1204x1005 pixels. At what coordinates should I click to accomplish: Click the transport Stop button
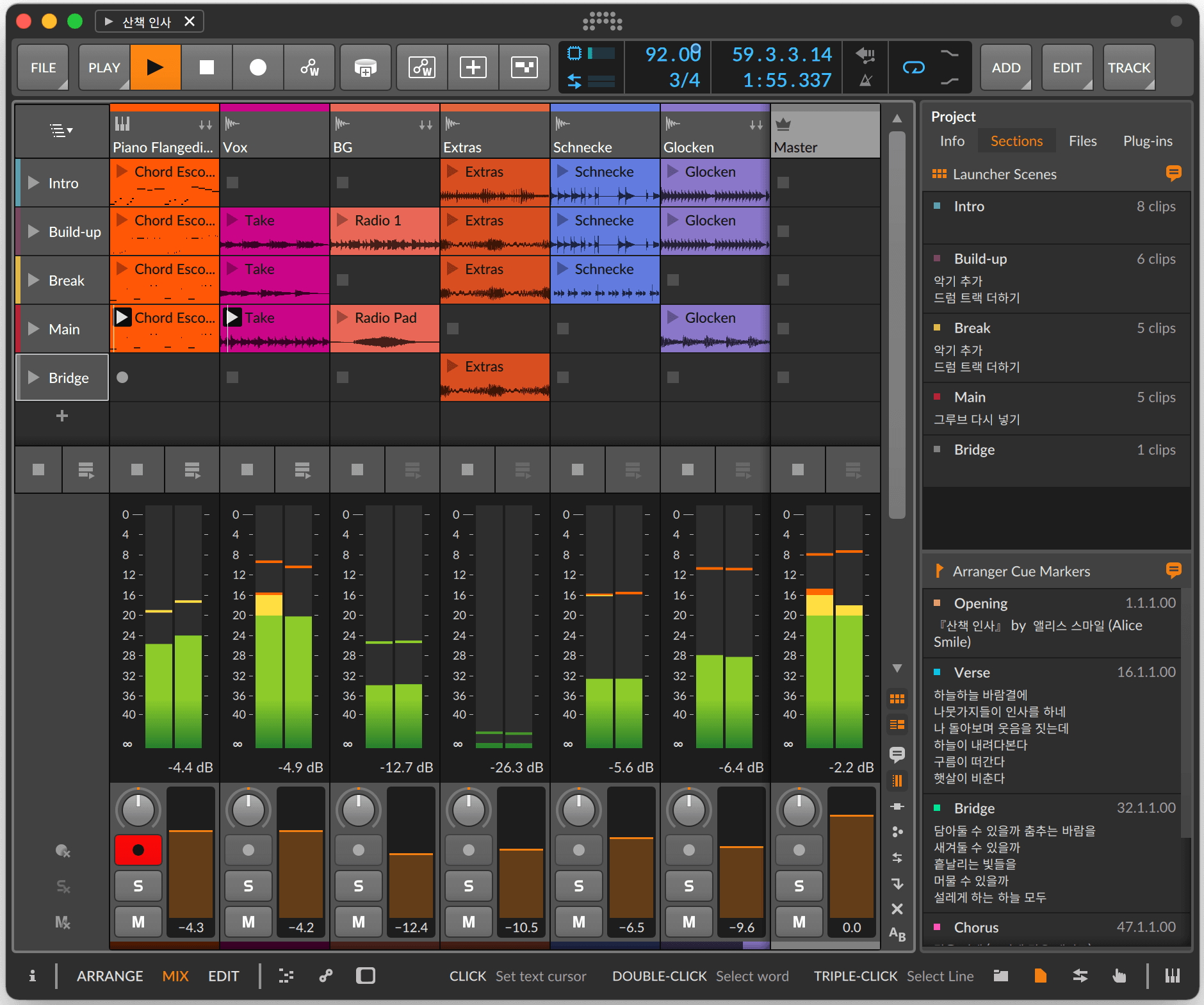point(206,67)
